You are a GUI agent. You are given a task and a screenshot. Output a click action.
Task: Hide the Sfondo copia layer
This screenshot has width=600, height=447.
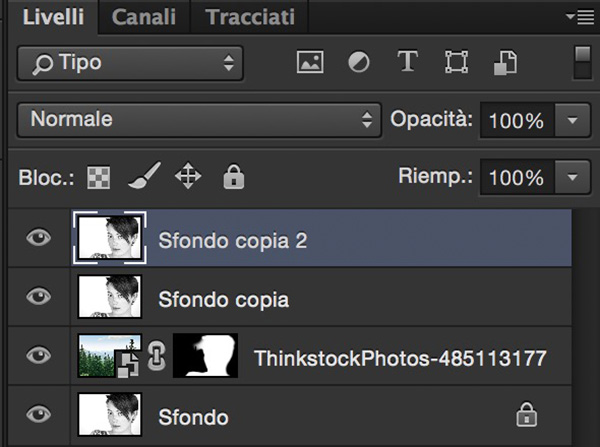(39, 297)
